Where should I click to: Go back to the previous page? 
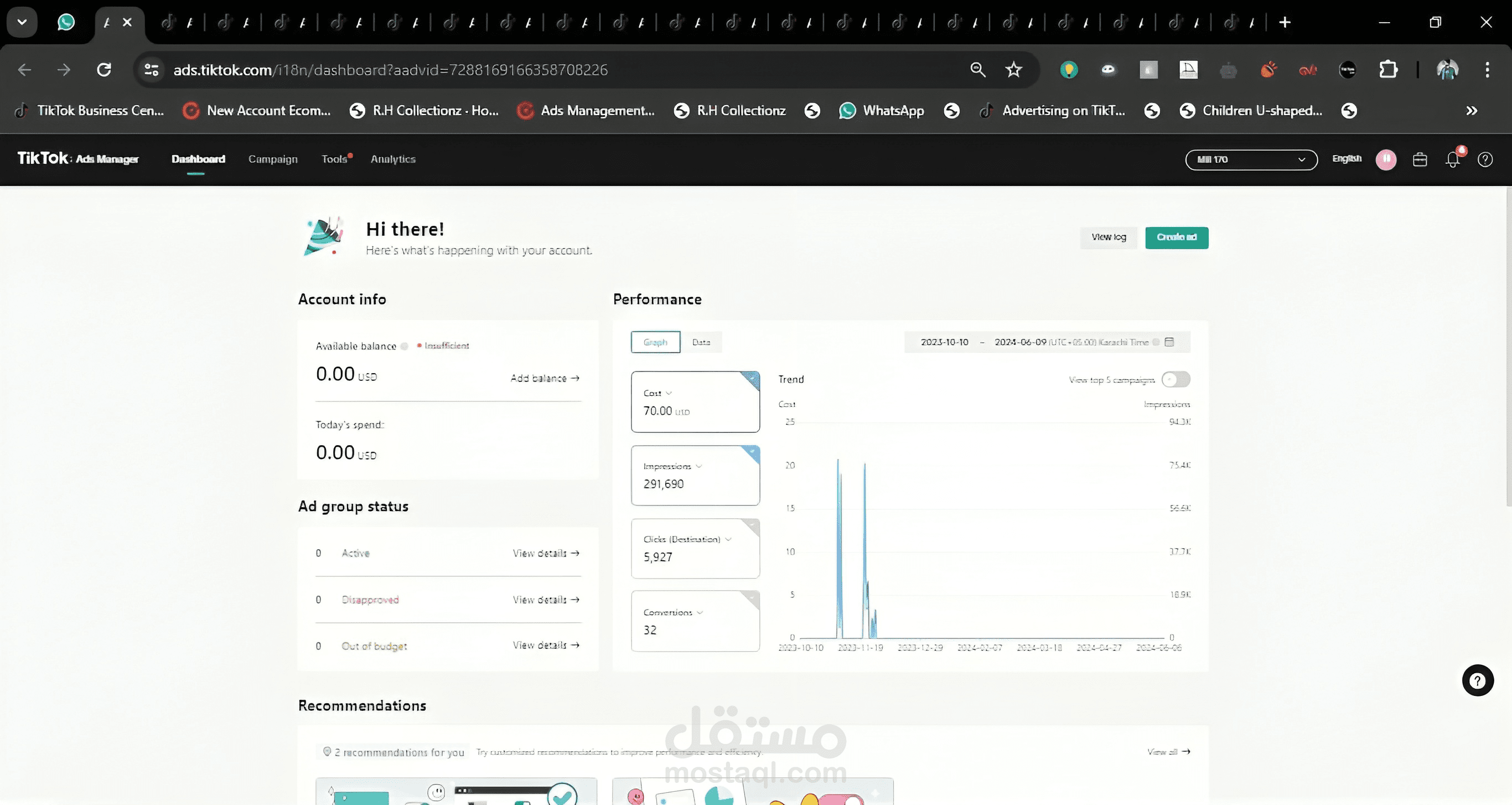[x=25, y=70]
